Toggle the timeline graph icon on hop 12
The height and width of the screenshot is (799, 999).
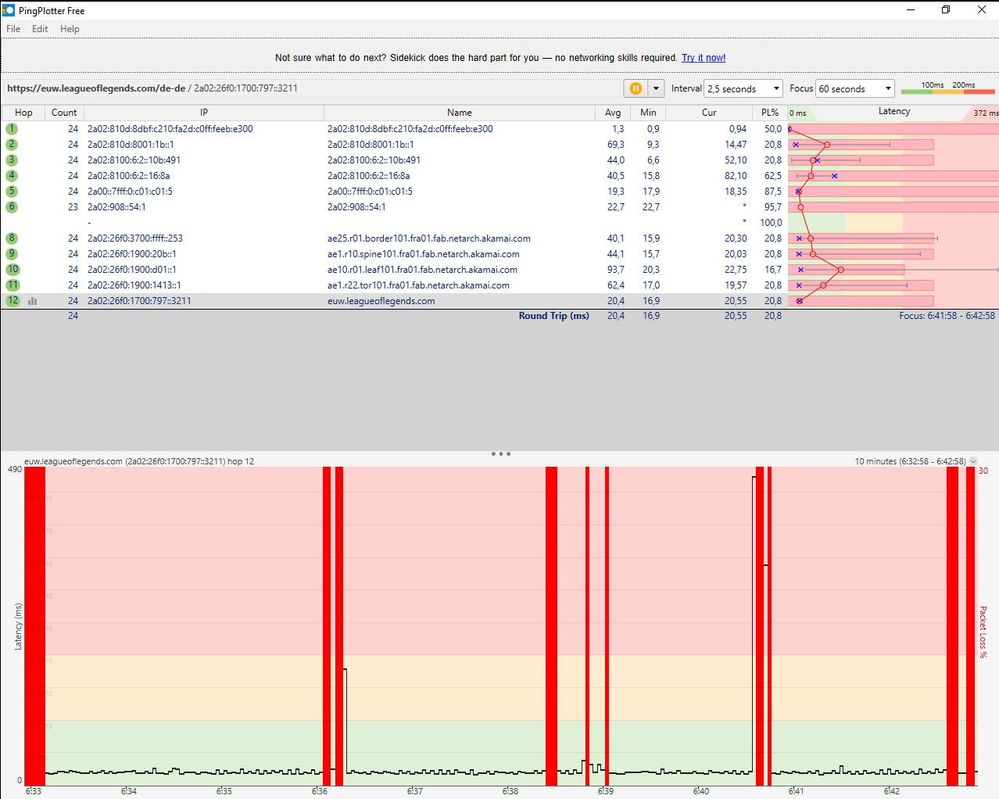(32, 301)
